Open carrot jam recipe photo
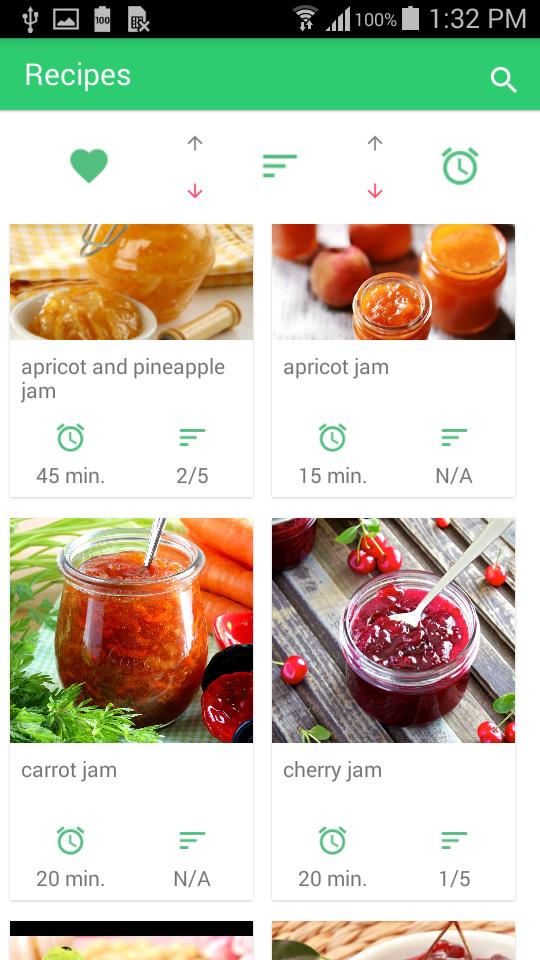Viewport: 540px width, 960px height. pyautogui.click(x=131, y=631)
